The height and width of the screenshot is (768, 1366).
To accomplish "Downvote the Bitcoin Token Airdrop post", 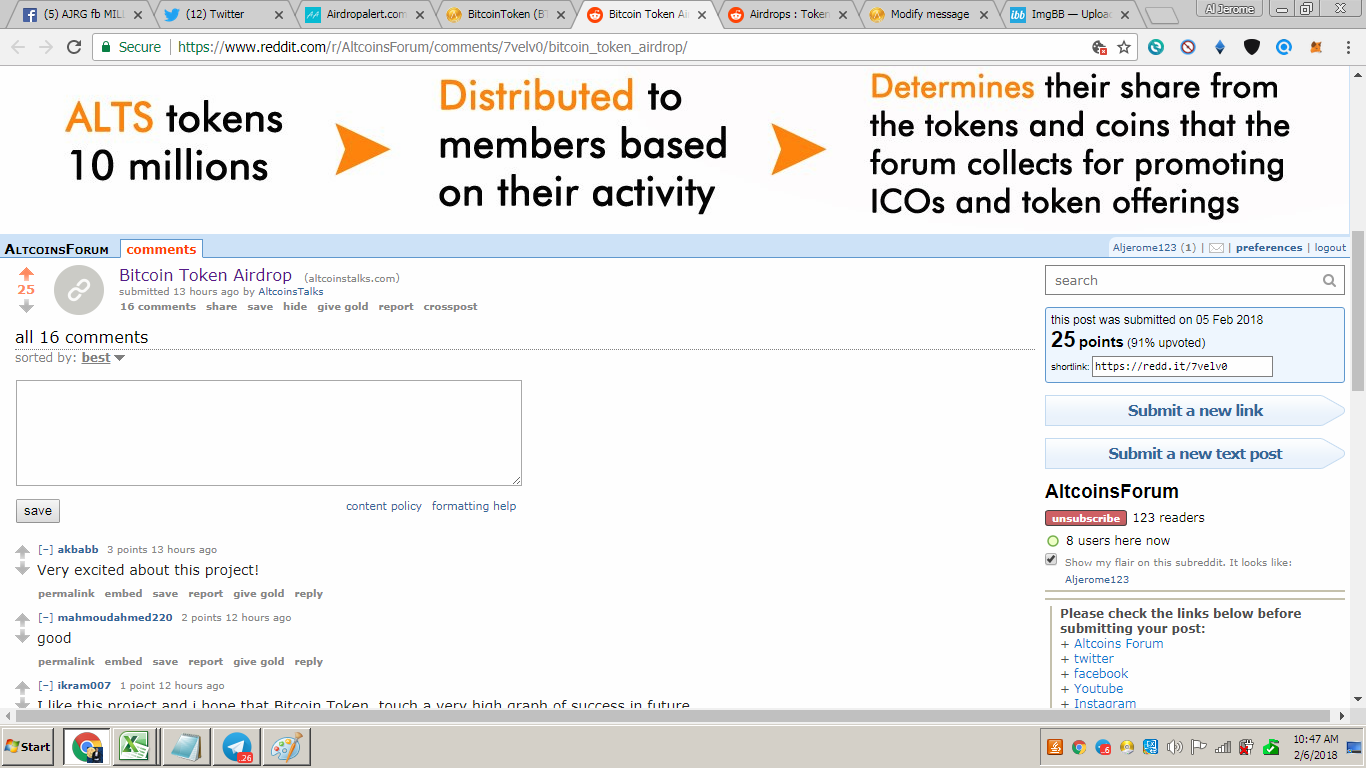I will tap(26, 306).
